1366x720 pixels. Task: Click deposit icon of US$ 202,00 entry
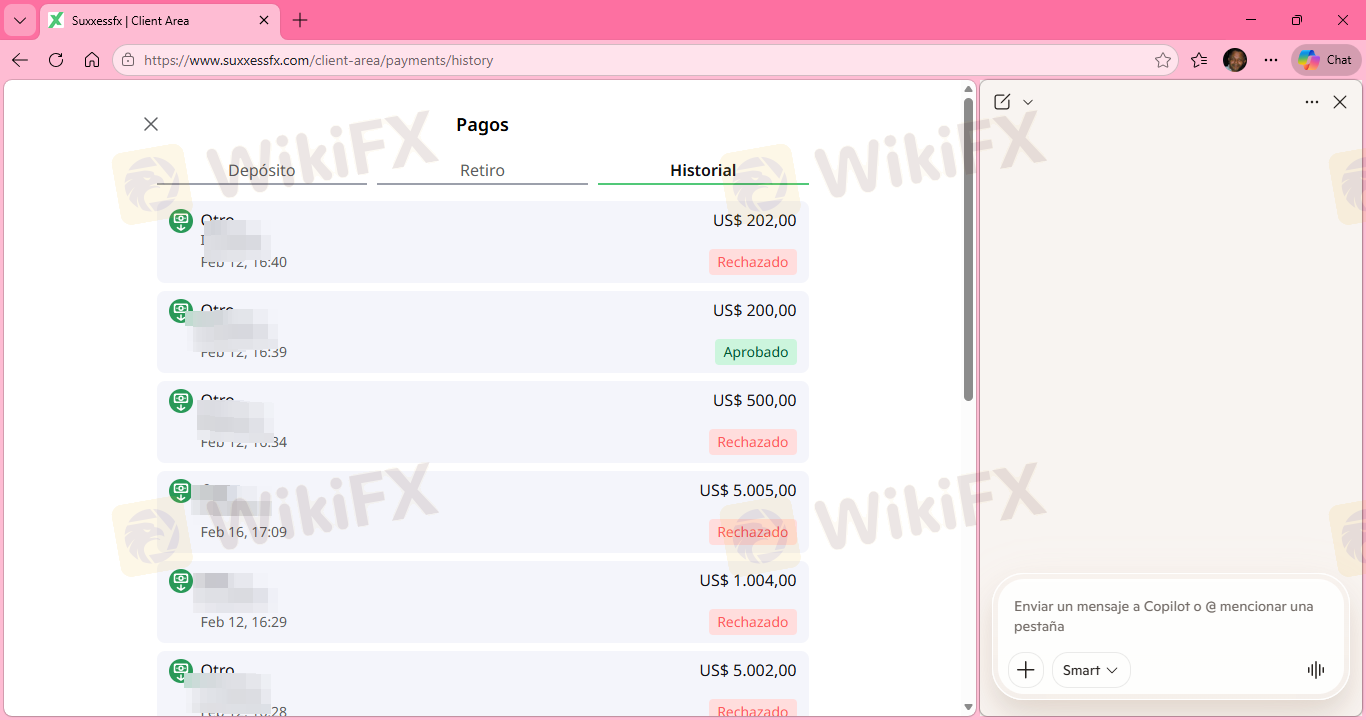coord(181,221)
